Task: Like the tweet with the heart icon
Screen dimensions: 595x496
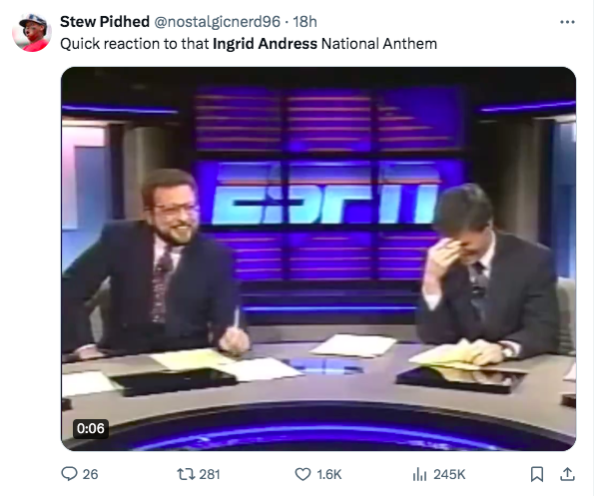Action: (302, 474)
